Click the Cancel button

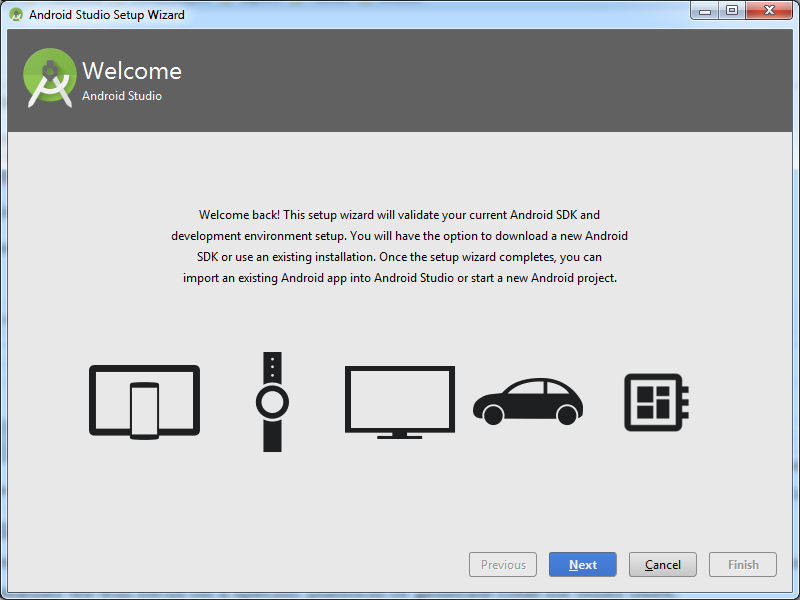point(663,564)
